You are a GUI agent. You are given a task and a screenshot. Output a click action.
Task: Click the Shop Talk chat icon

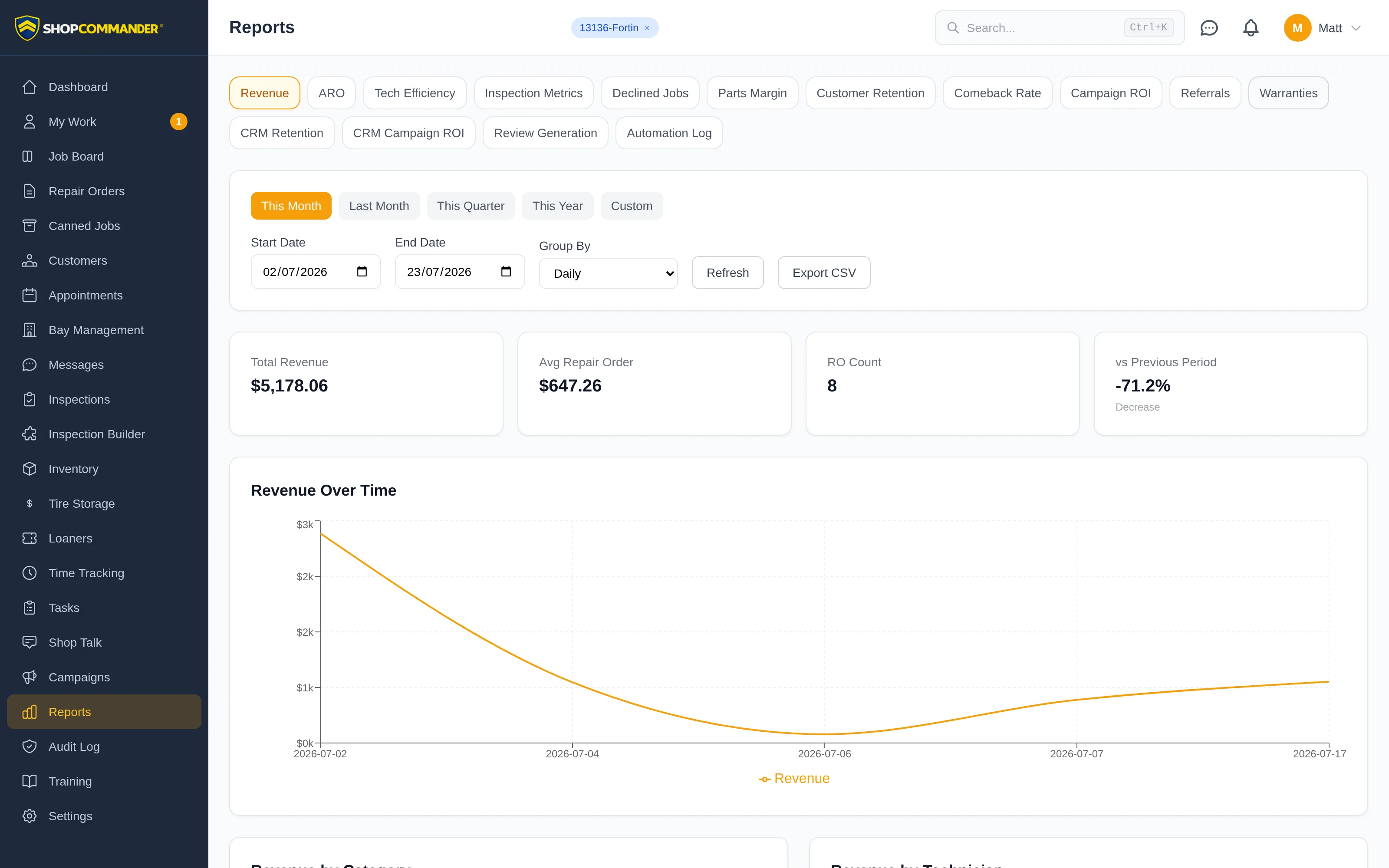point(29,642)
